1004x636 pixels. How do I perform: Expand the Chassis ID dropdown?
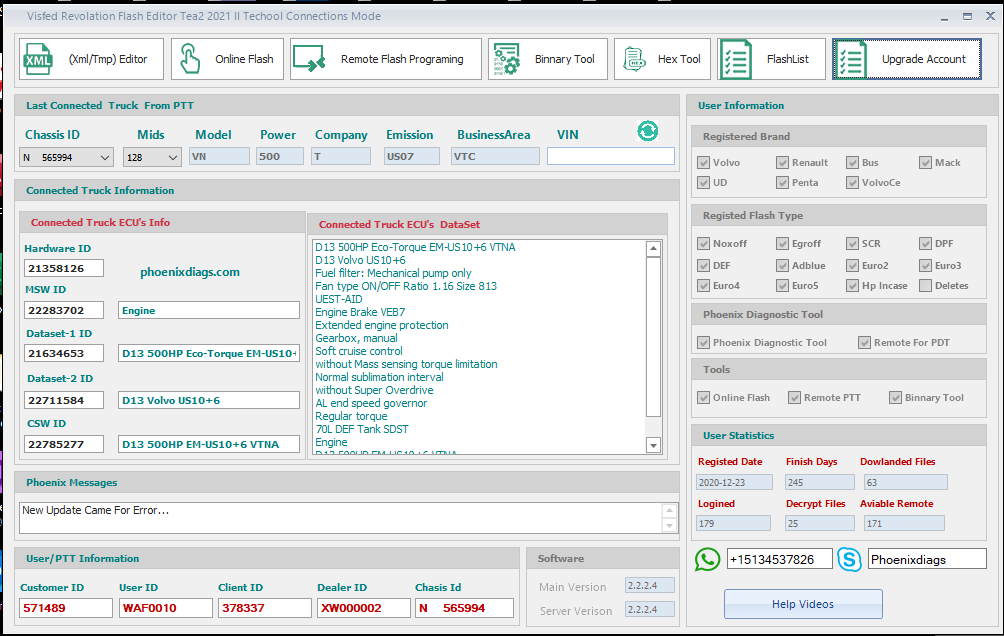[x=105, y=158]
